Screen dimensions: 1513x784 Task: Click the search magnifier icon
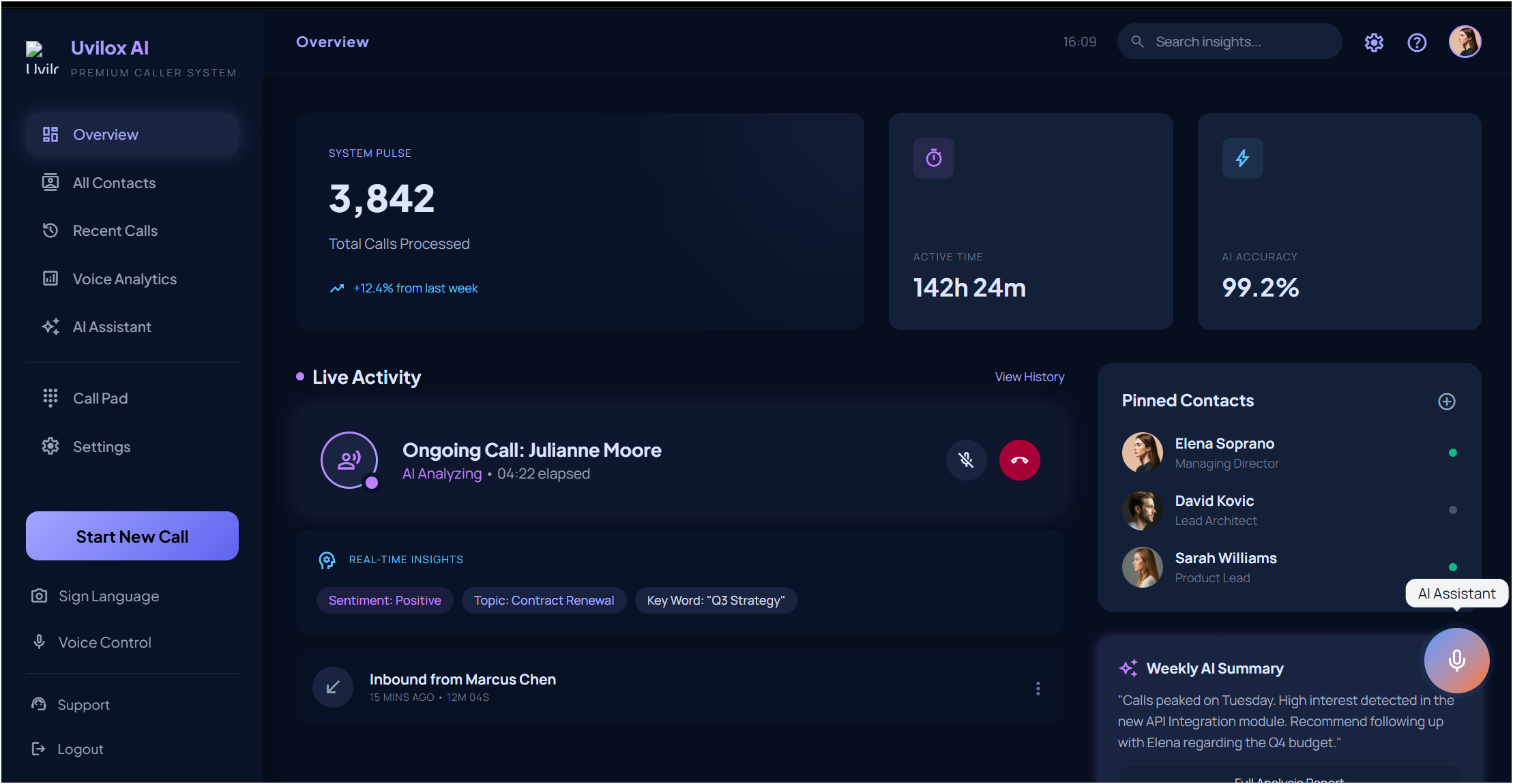click(1137, 42)
